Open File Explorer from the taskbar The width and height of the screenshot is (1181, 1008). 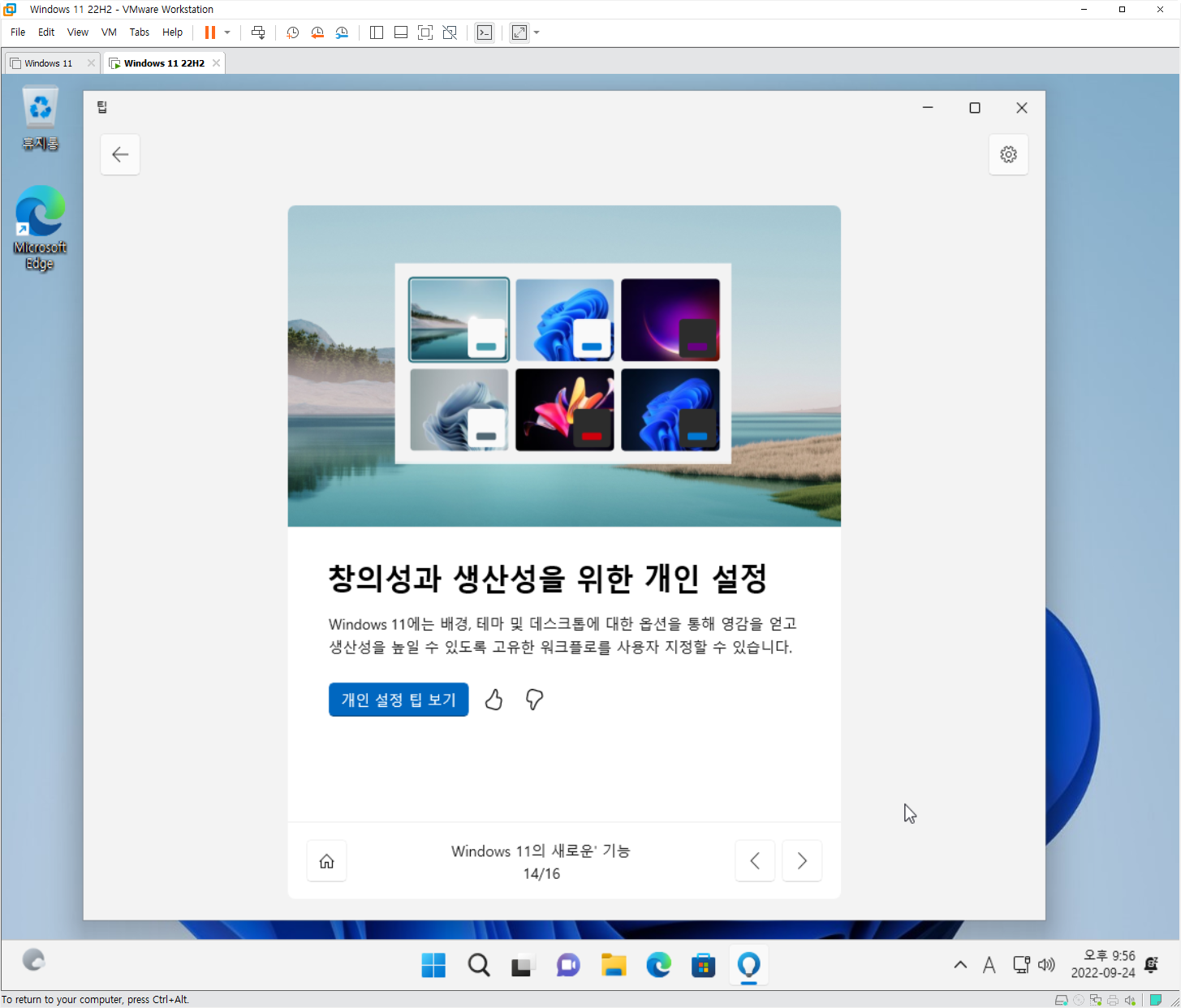pos(614,965)
